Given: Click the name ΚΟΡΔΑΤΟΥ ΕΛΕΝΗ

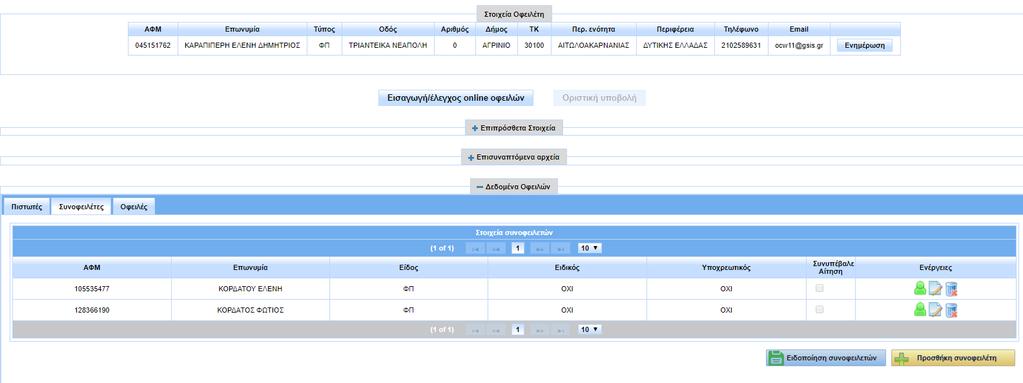Looking at the screenshot, I should click(x=251, y=289).
